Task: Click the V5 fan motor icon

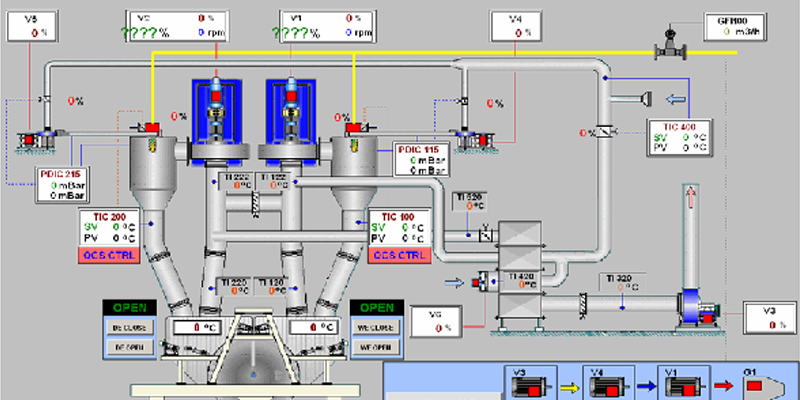Action: [x=40, y=138]
